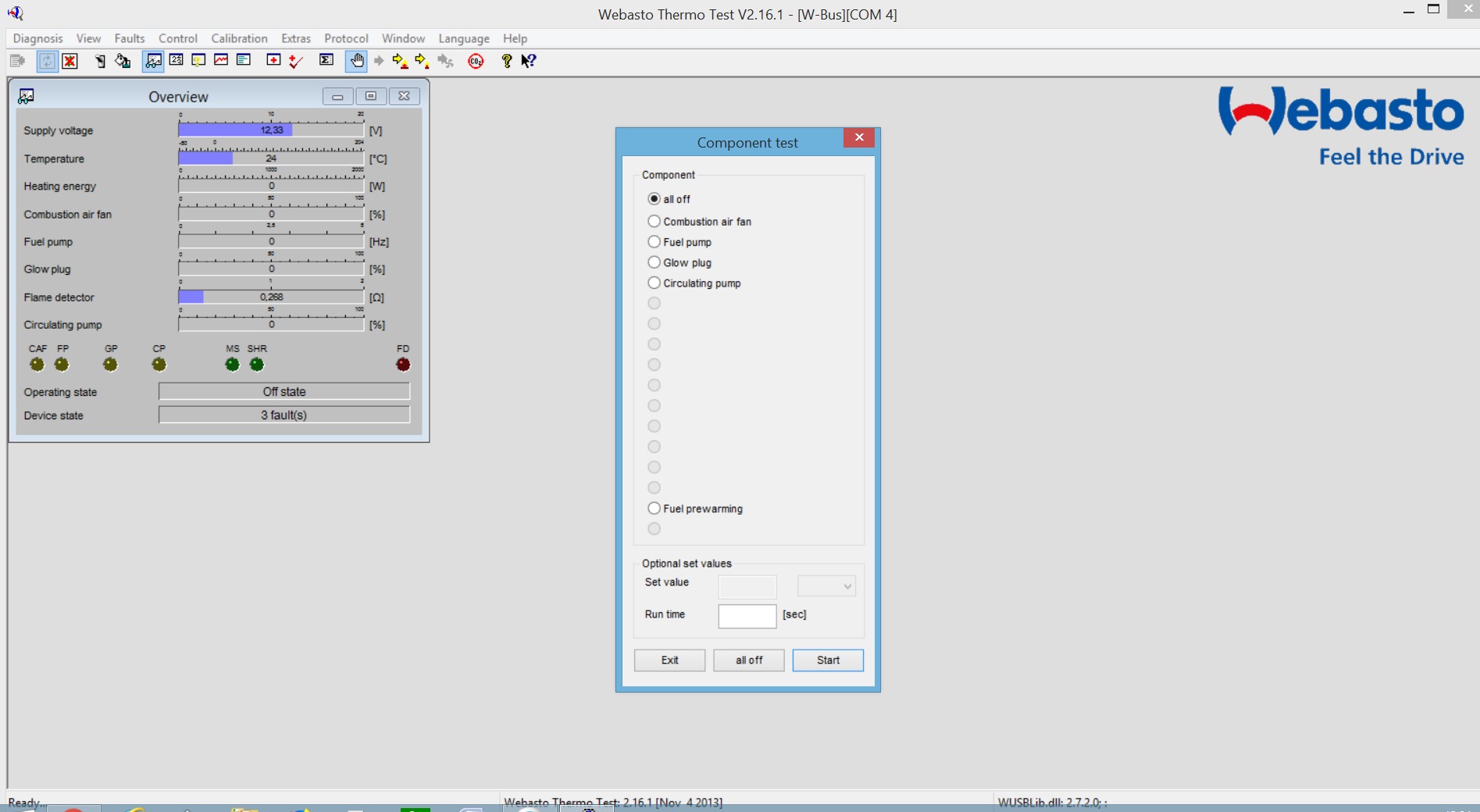Click the red checkmark toolbar icon
The height and width of the screenshot is (812, 1480).
(x=295, y=61)
